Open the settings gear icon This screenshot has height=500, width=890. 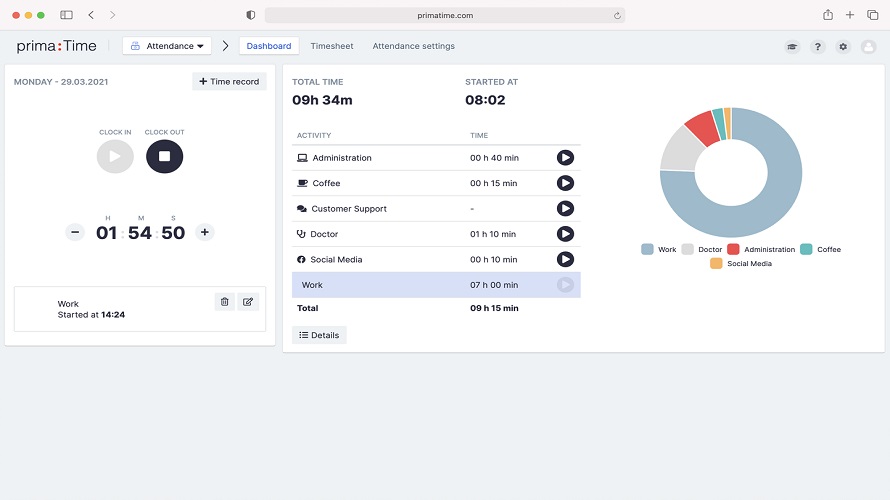(x=843, y=47)
